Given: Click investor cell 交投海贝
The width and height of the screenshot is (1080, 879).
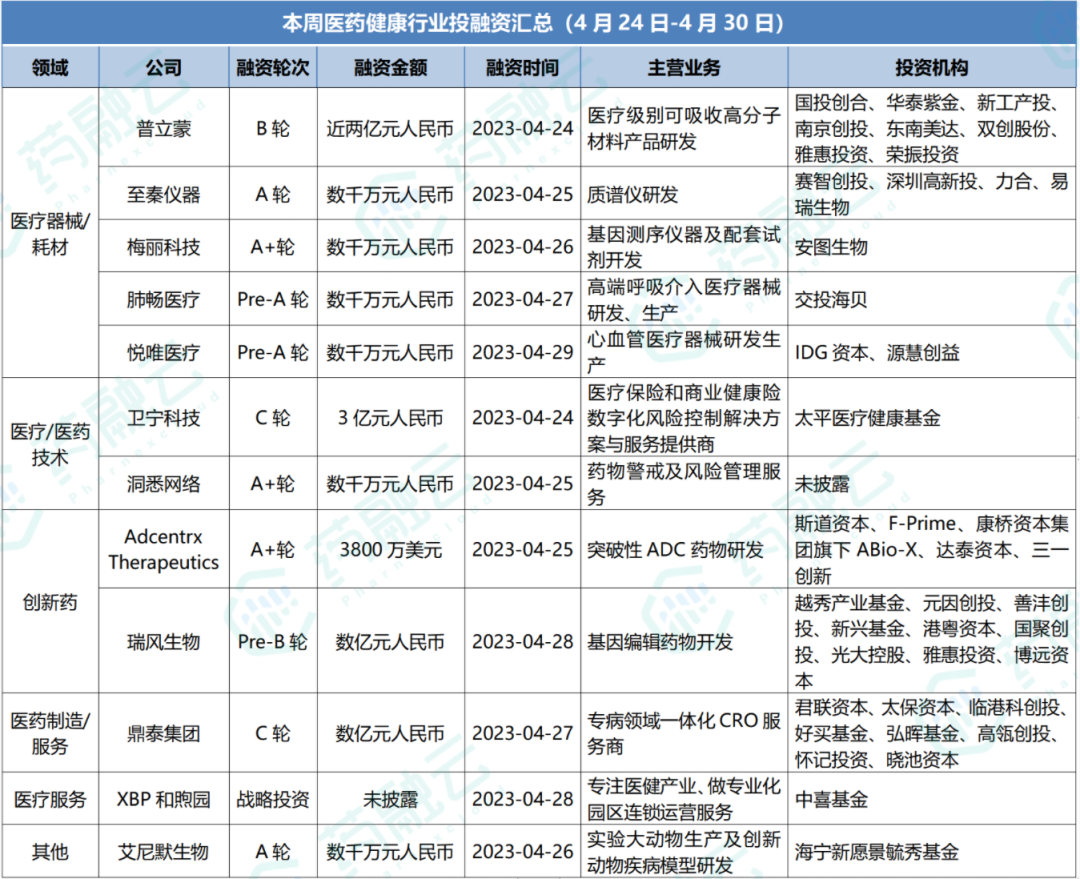Looking at the screenshot, I should (932, 299).
